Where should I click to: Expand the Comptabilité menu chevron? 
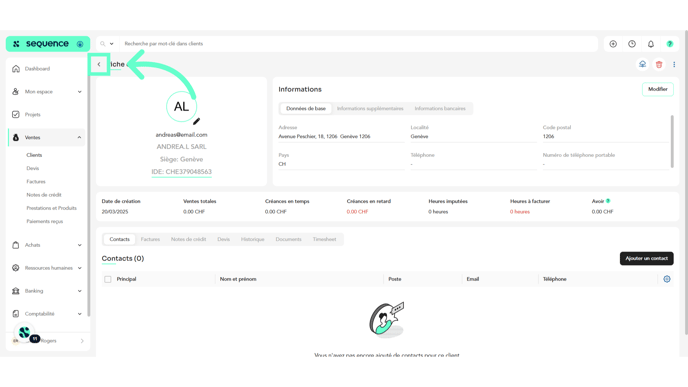click(79, 314)
